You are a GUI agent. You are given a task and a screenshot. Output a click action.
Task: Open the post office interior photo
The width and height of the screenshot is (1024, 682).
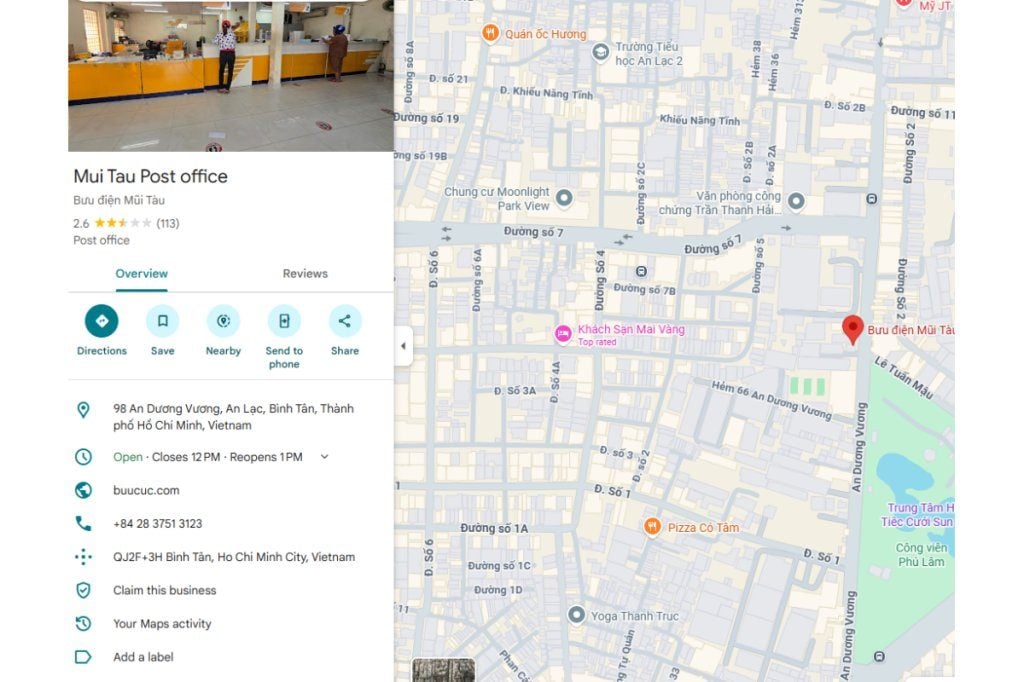pyautogui.click(x=231, y=76)
